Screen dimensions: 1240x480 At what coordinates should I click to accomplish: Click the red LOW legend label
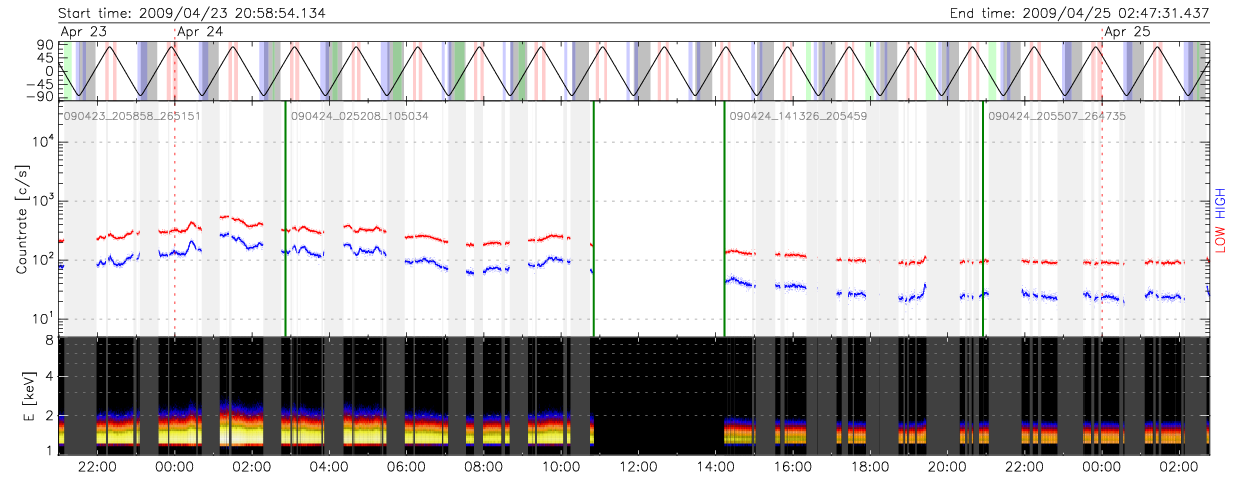[1221, 238]
